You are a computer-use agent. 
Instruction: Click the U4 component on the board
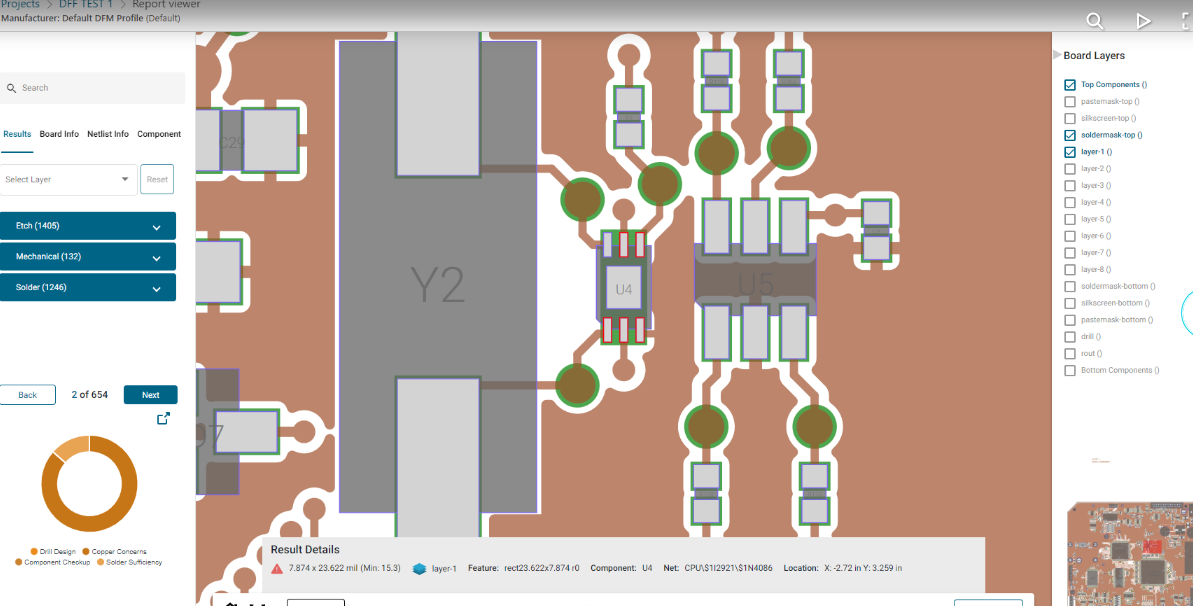click(623, 289)
